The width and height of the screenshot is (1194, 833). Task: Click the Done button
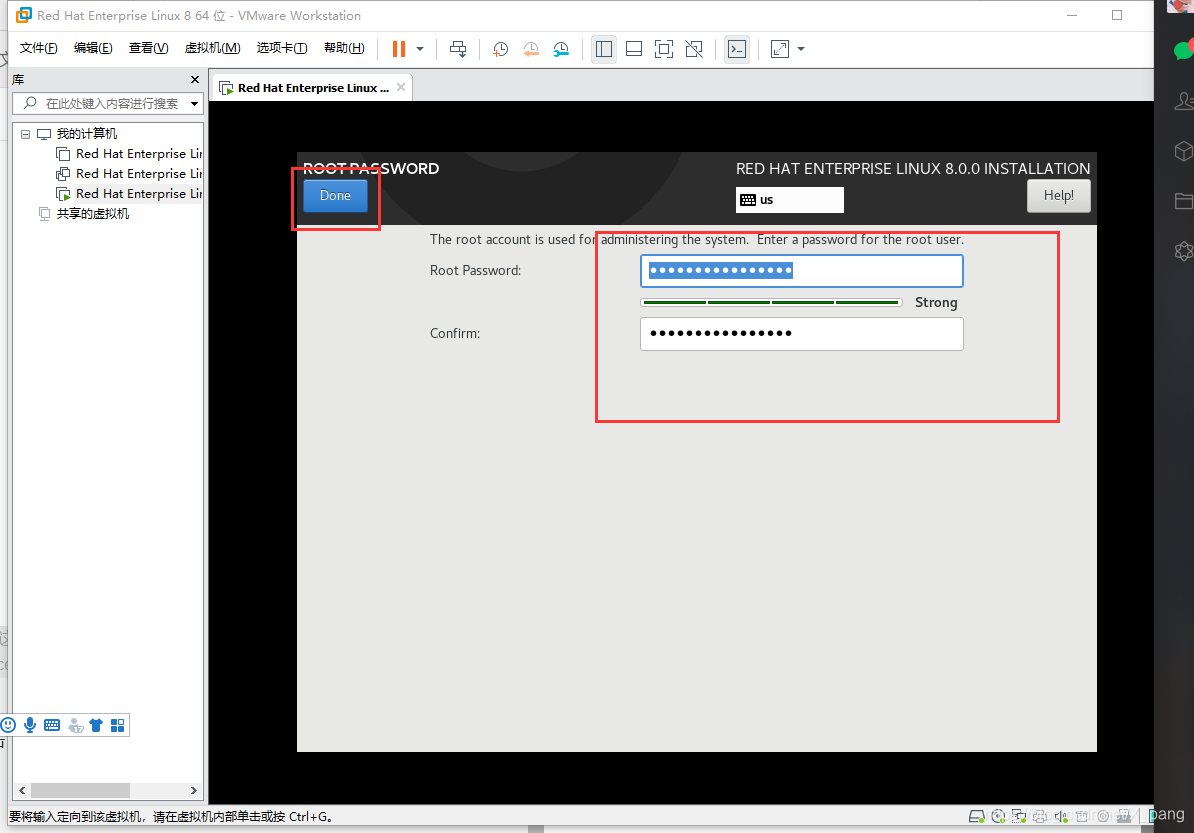335,196
